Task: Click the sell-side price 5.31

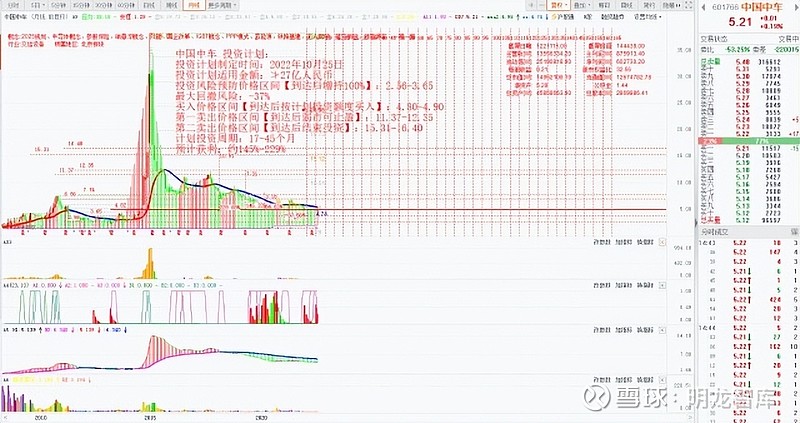Action: [x=742, y=68]
